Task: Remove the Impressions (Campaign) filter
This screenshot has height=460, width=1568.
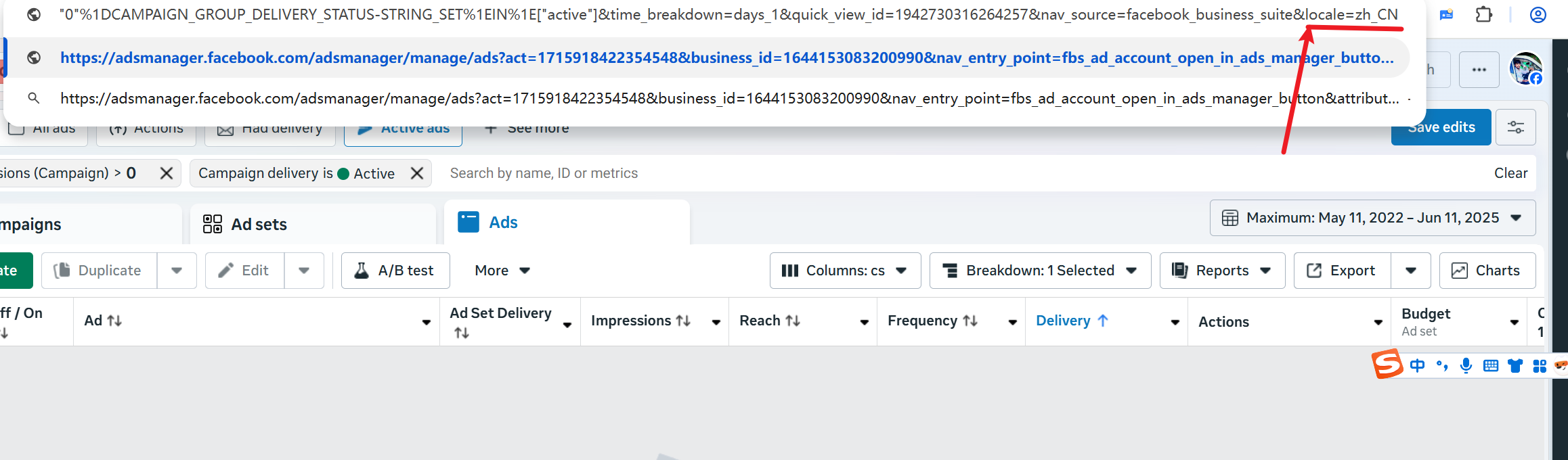Action: tap(166, 173)
